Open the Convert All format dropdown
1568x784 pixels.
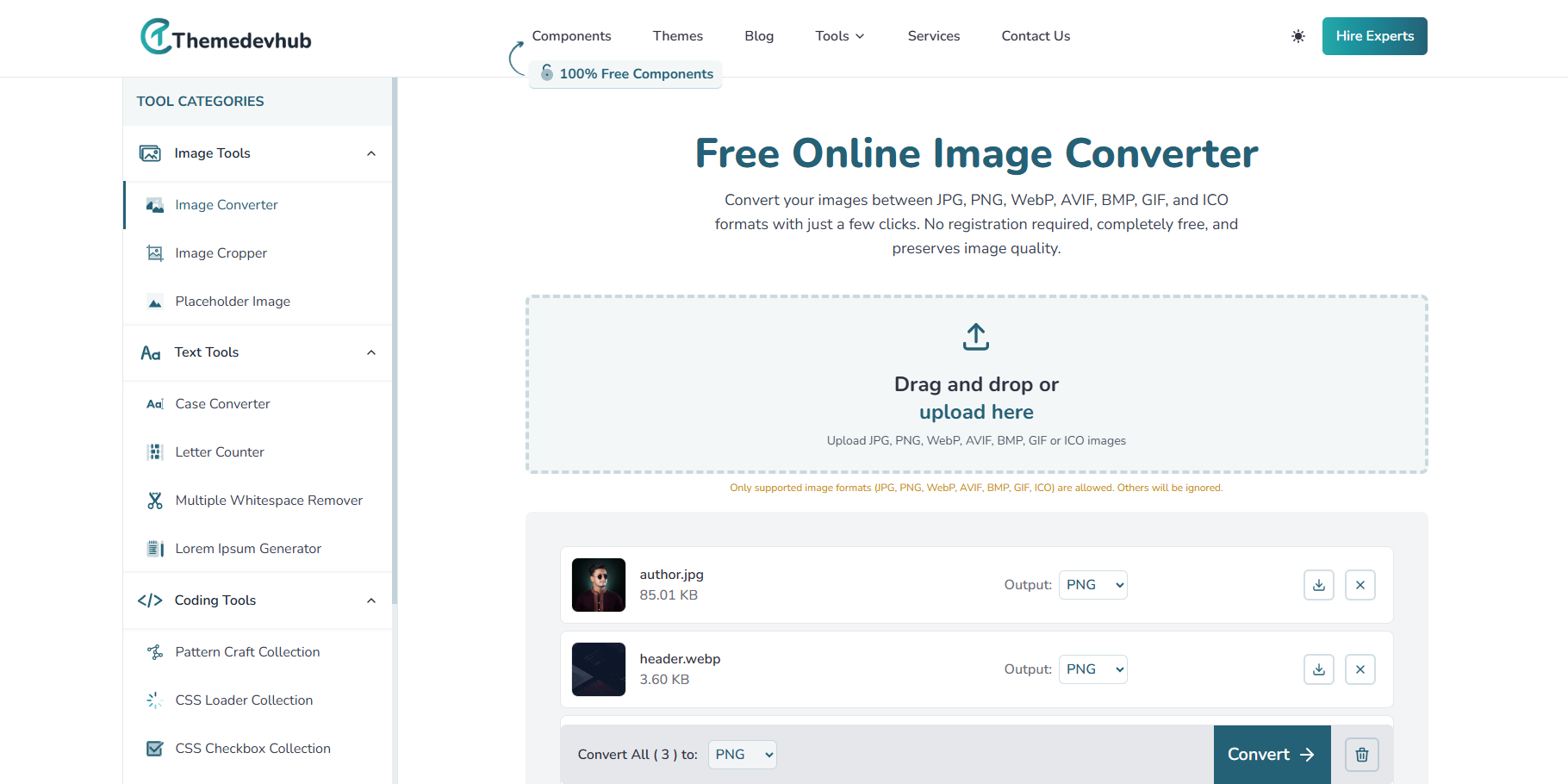(742, 755)
